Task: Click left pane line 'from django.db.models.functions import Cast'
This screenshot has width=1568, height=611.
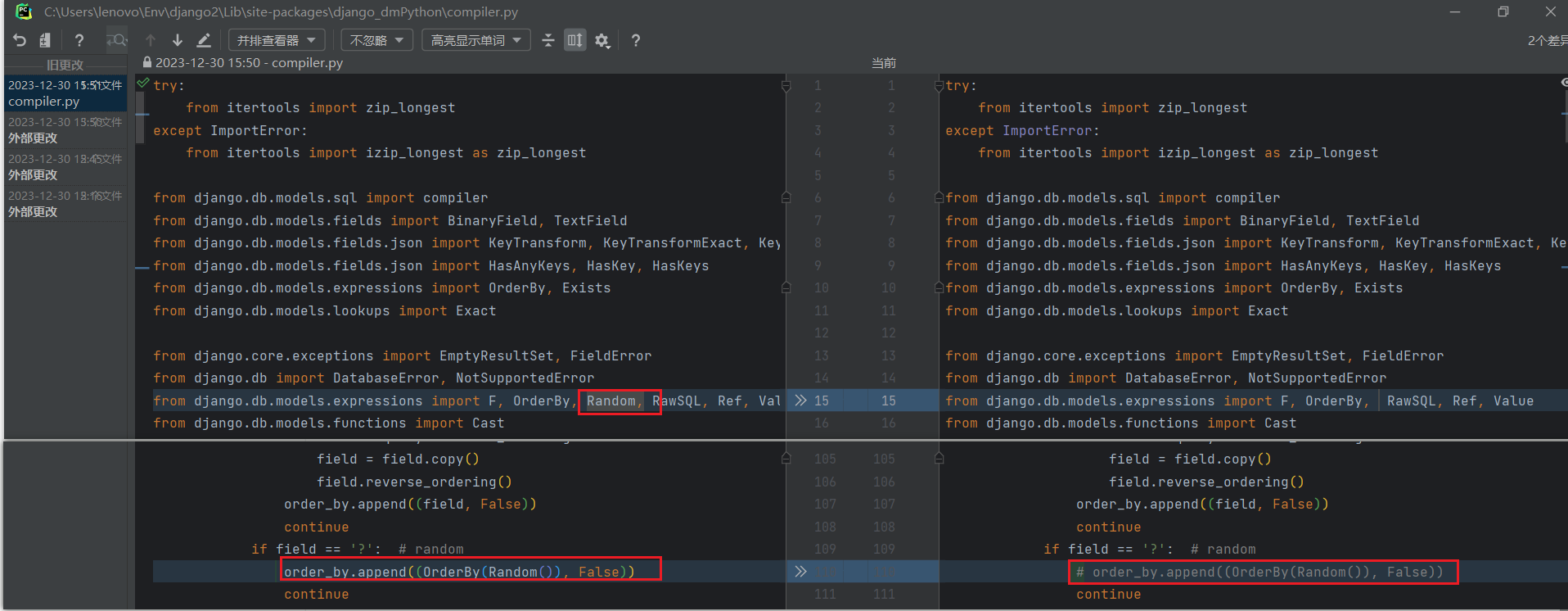Action: (x=328, y=423)
